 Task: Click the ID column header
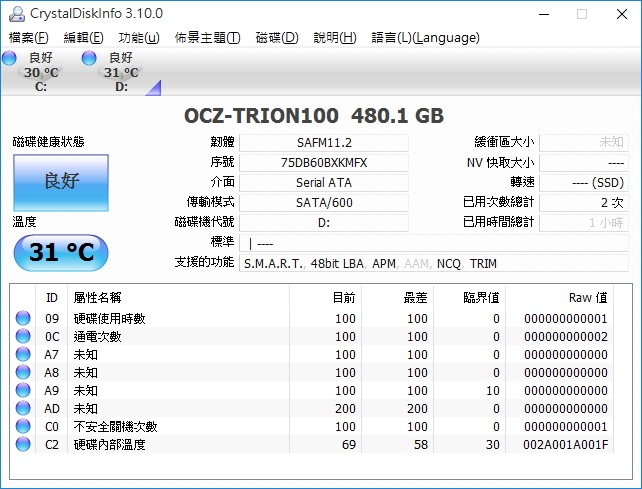pos(52,298)
